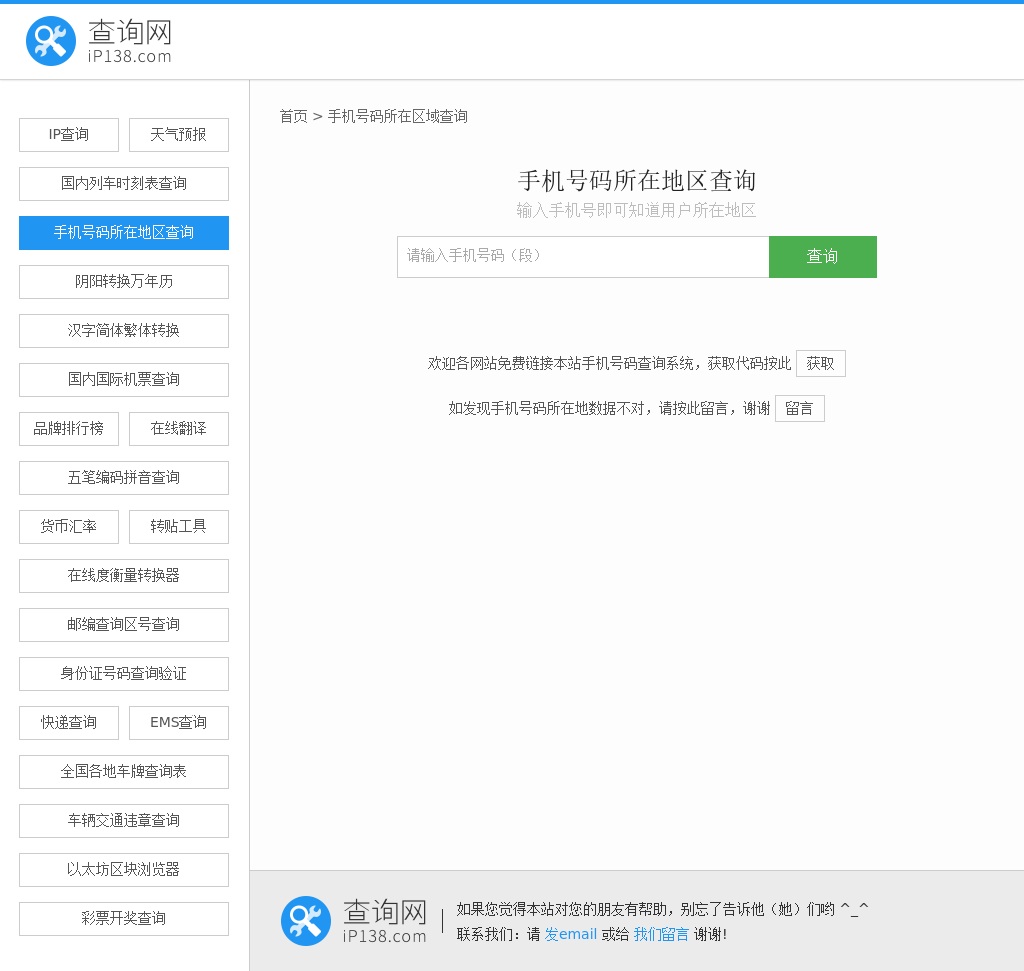The width and height of the screenshot is (1024, 971).
Task: Open 货币汇率 sidebar entry
Action: (x=69, y=527)
